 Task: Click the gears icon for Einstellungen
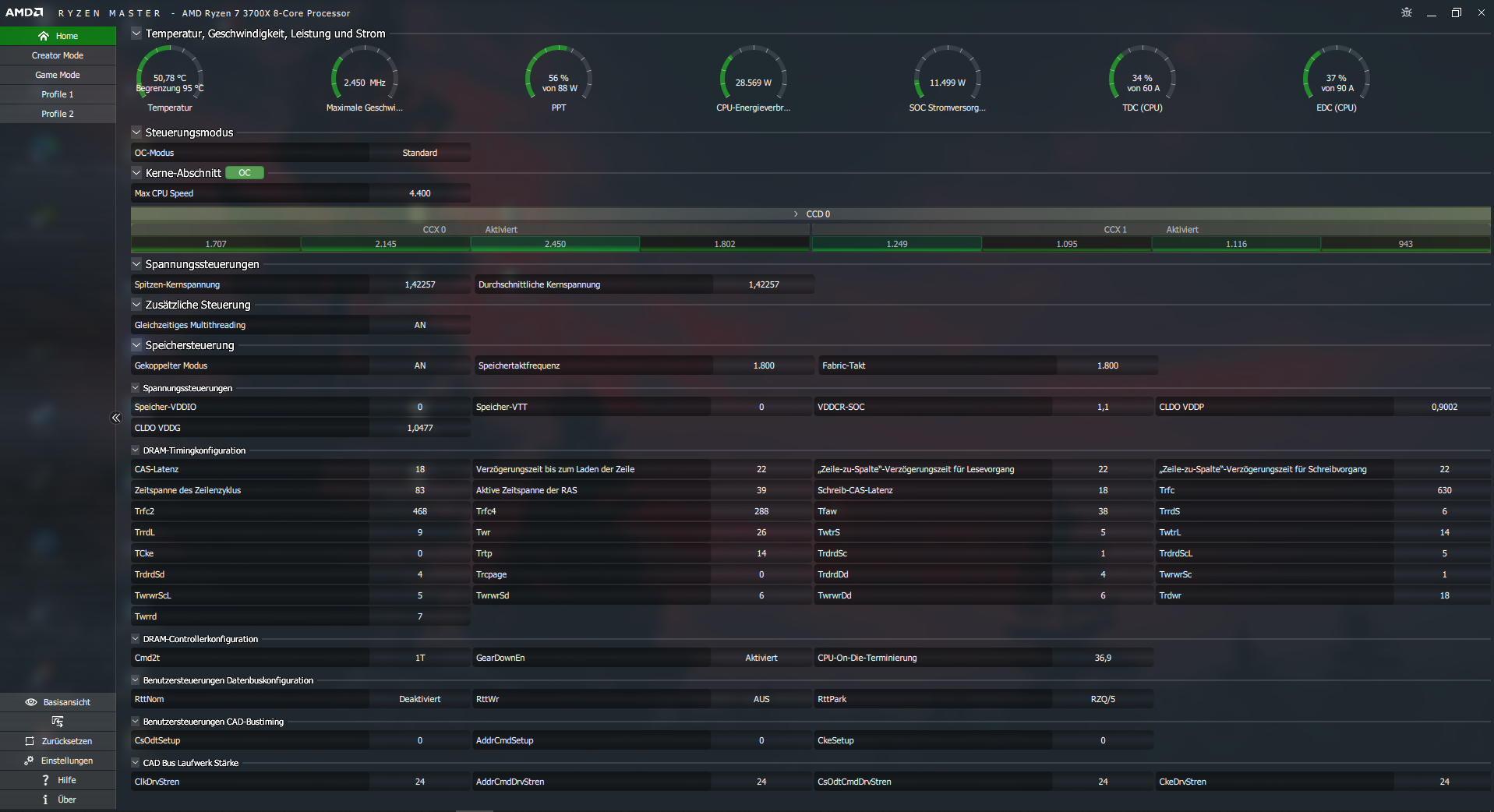tap(29, 761)
